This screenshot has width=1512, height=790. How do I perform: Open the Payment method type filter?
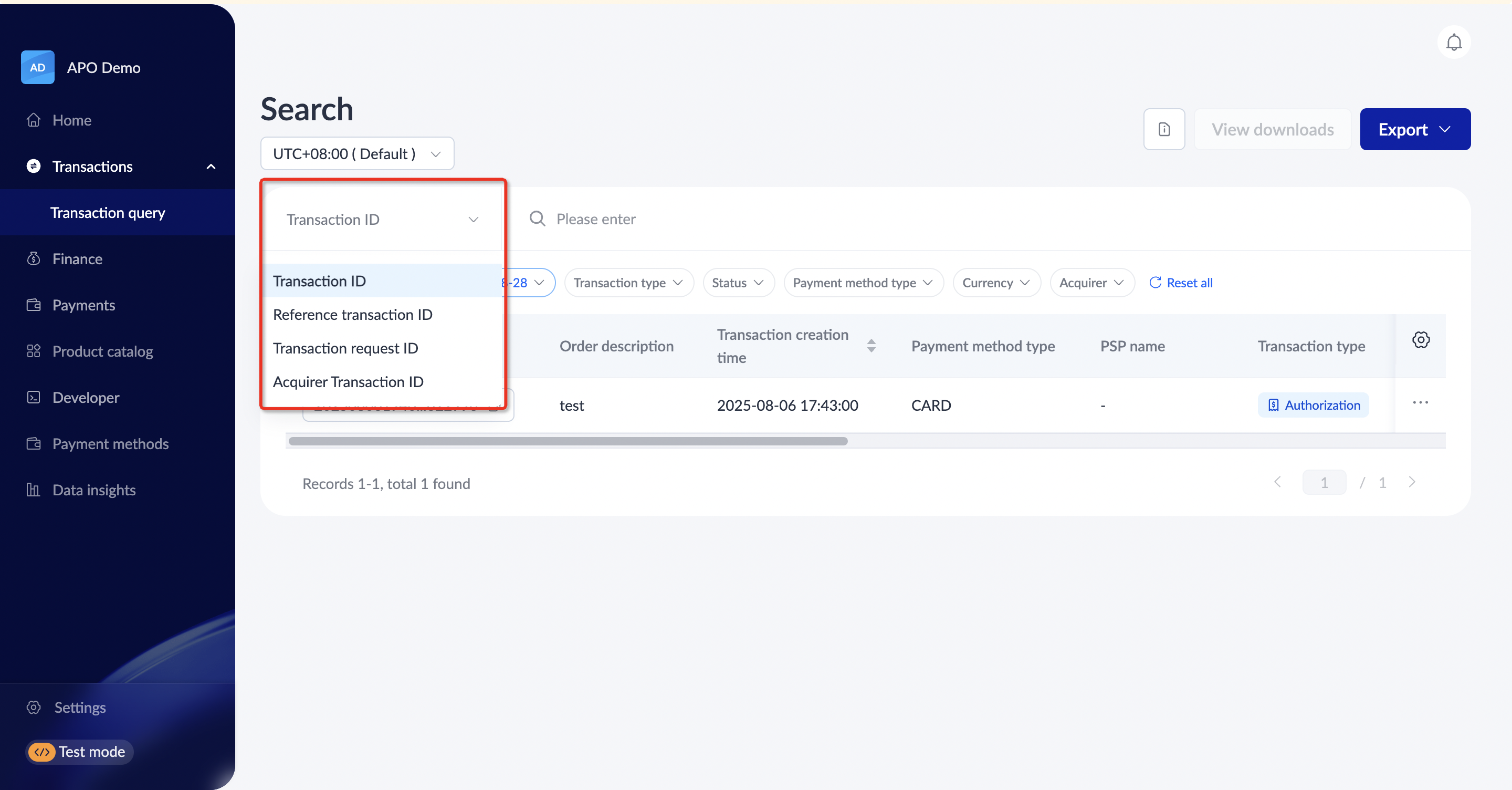point(863,283)
